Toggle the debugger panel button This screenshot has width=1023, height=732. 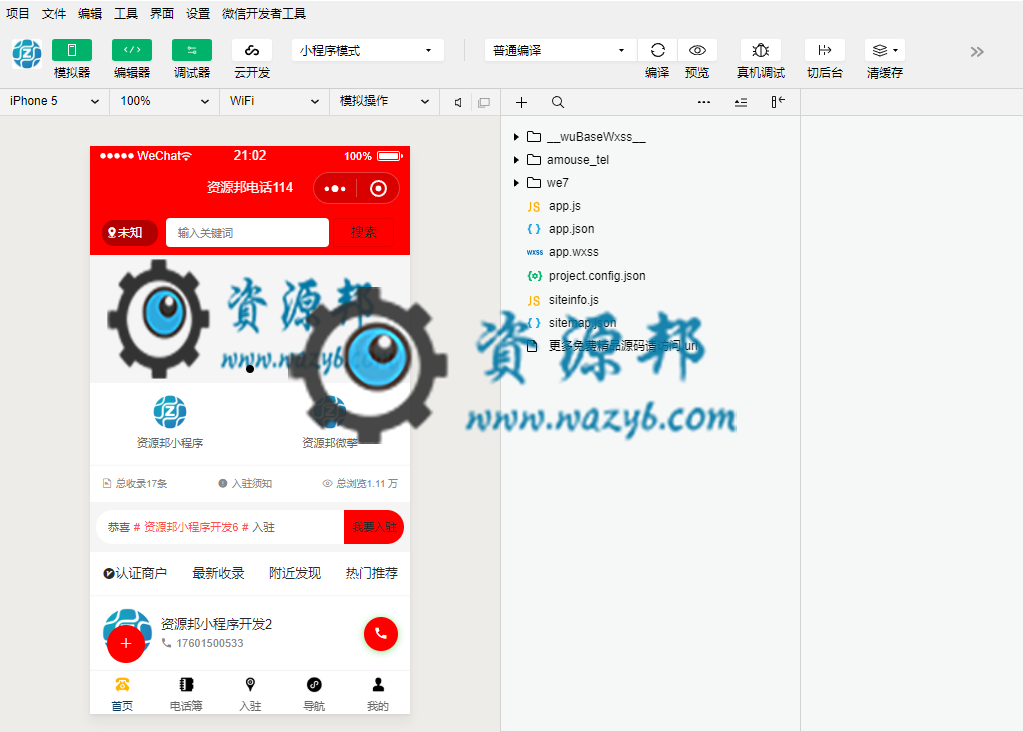[192, 50]
